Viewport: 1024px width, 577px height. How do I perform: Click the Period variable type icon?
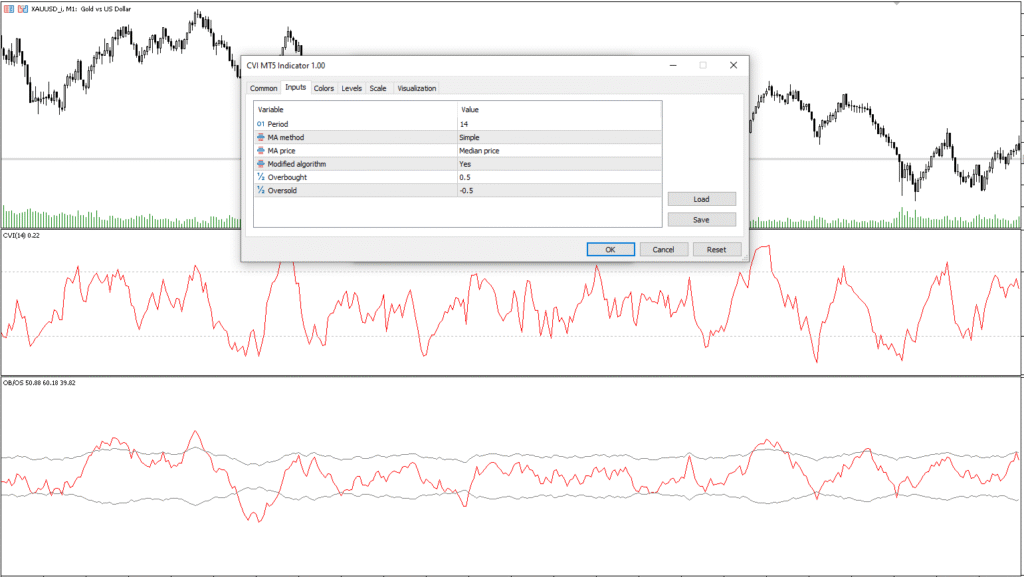[261, 124]
